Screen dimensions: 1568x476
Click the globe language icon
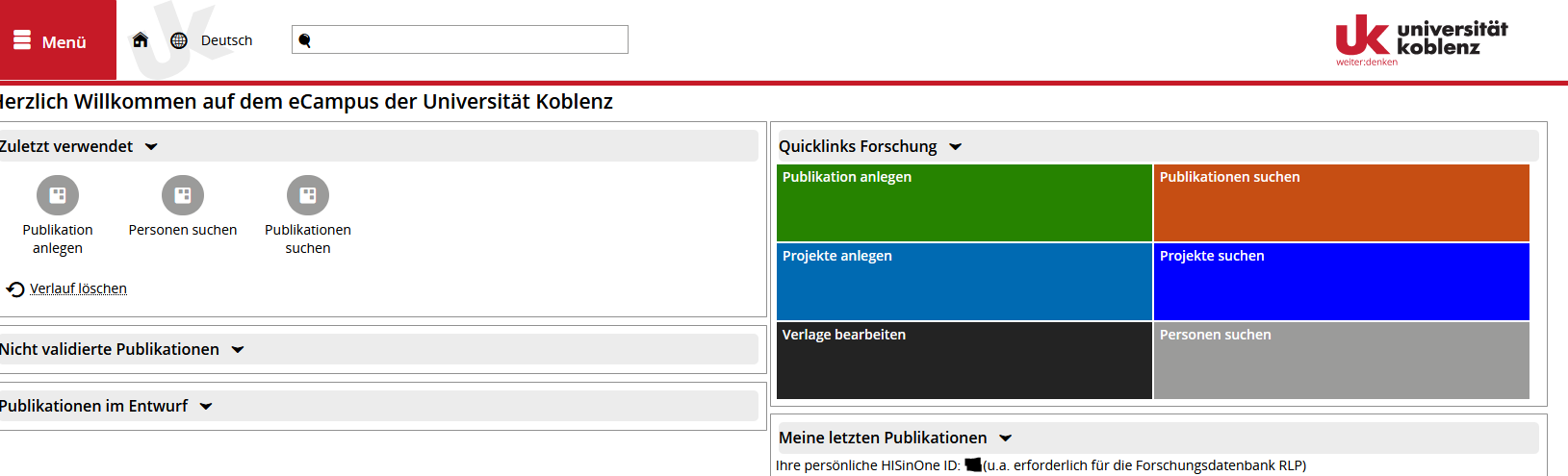(x=179, y=40)
